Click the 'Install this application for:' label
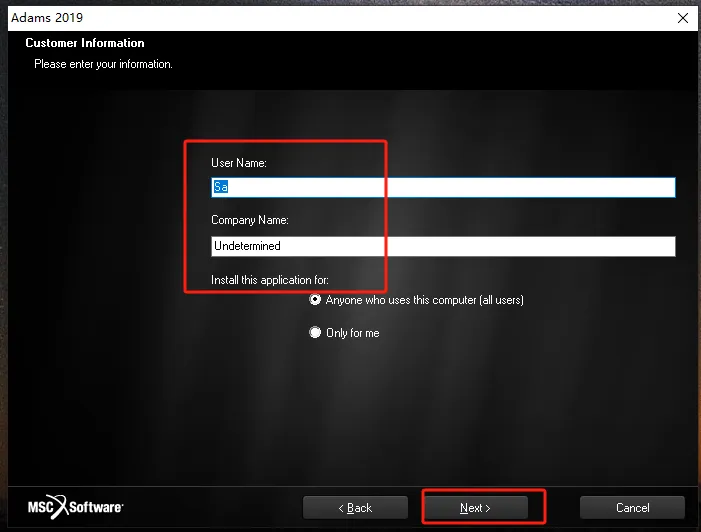The width and height of the screenshot is (701, 532). click(270, 280)
